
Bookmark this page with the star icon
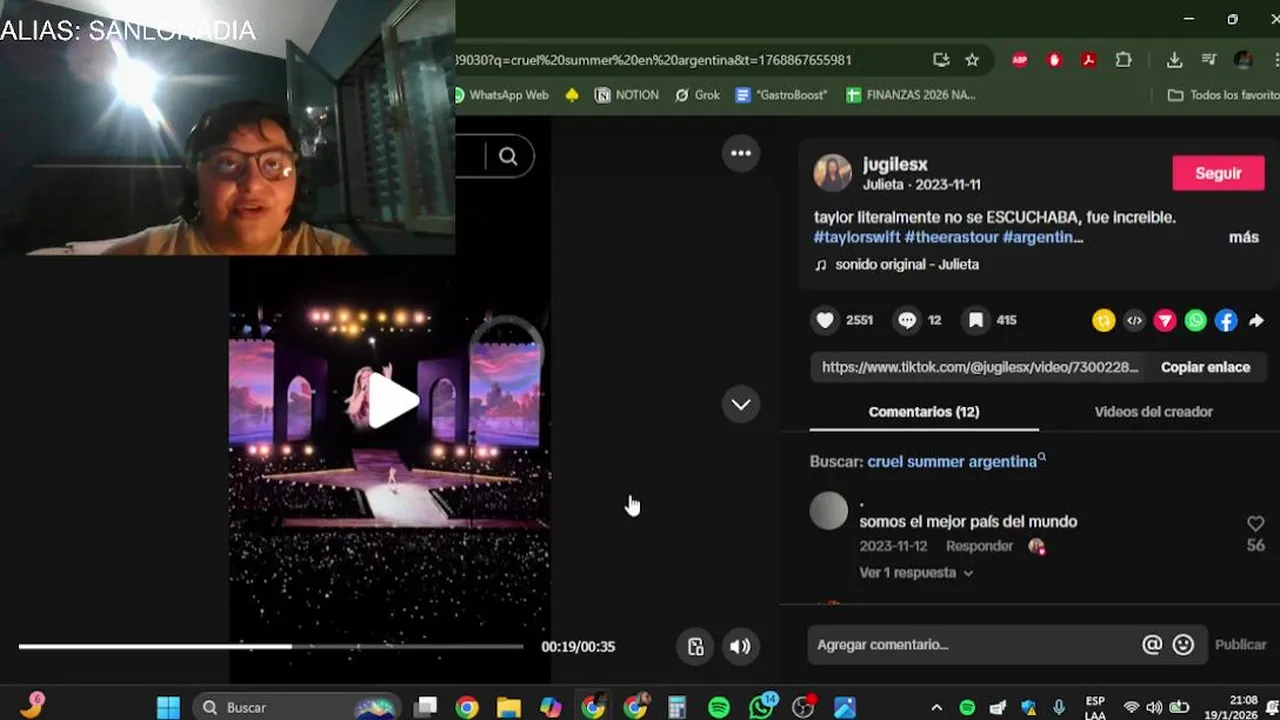tap(972, 60)
